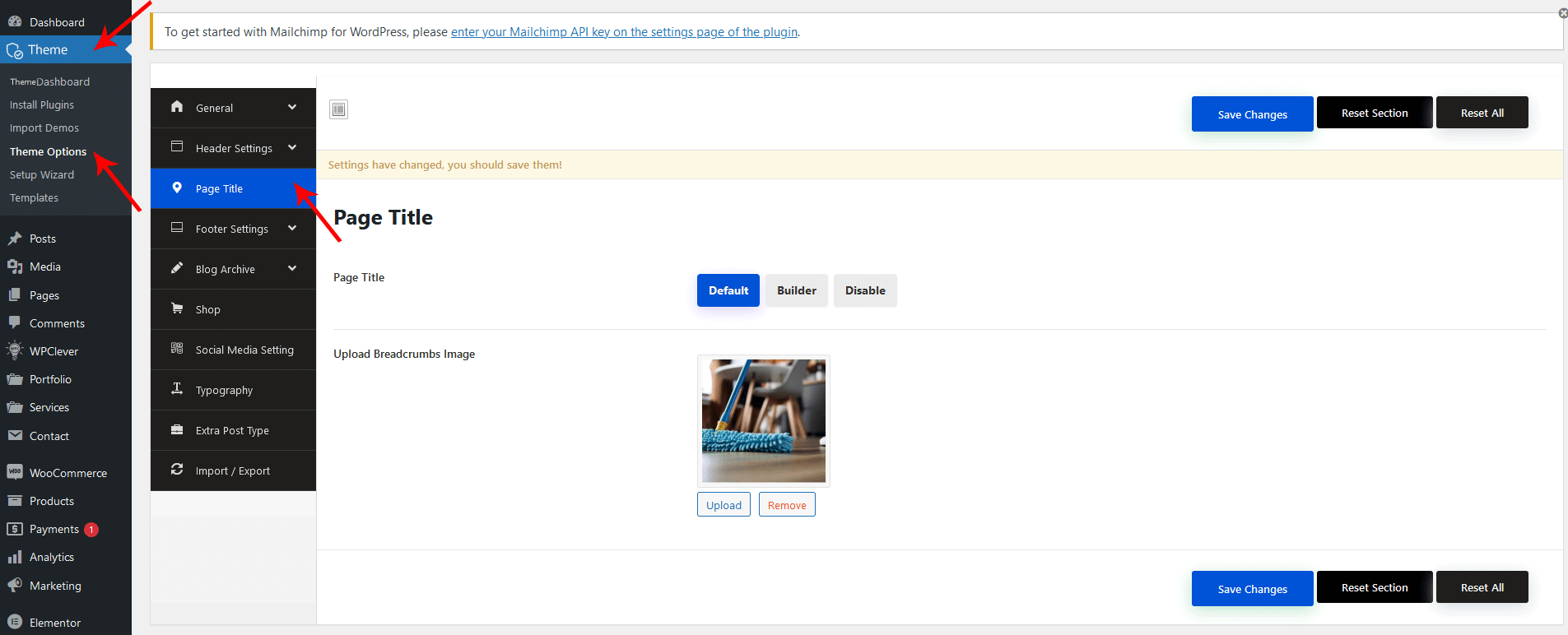
Task: Click the expand-all options icon
Action: pos(338,109)
